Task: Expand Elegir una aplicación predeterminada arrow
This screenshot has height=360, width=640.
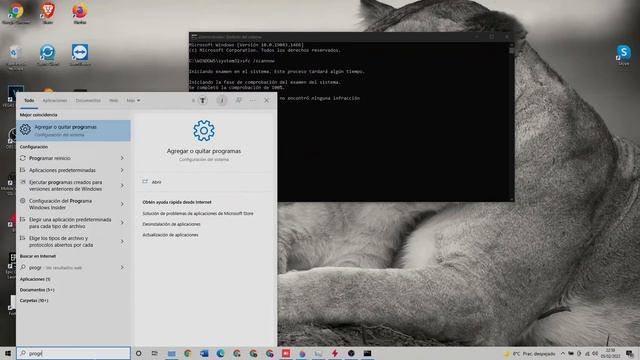Action: 122,223
